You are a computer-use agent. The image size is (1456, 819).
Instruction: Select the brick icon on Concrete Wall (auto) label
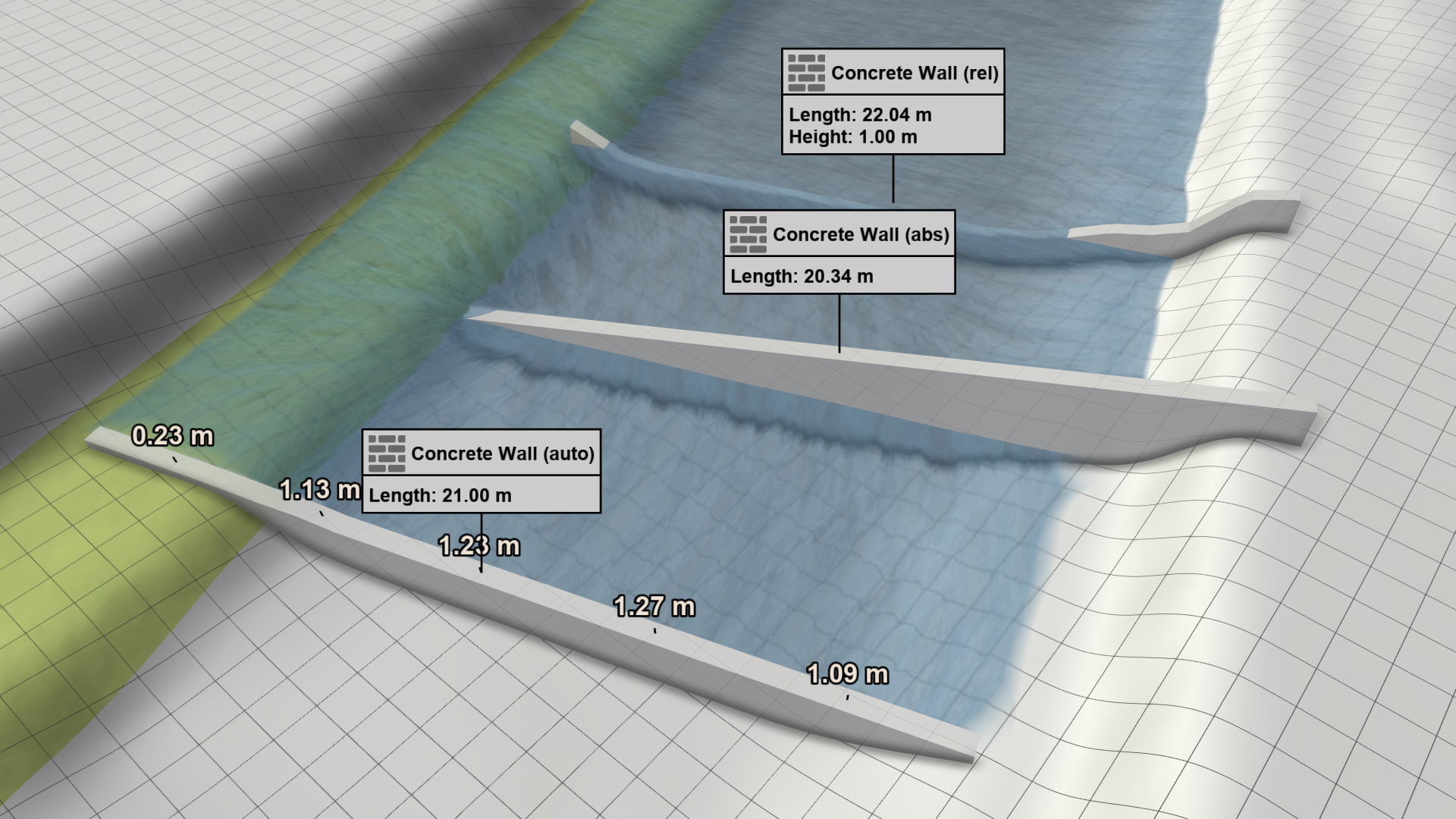click(x=385, y=453)
